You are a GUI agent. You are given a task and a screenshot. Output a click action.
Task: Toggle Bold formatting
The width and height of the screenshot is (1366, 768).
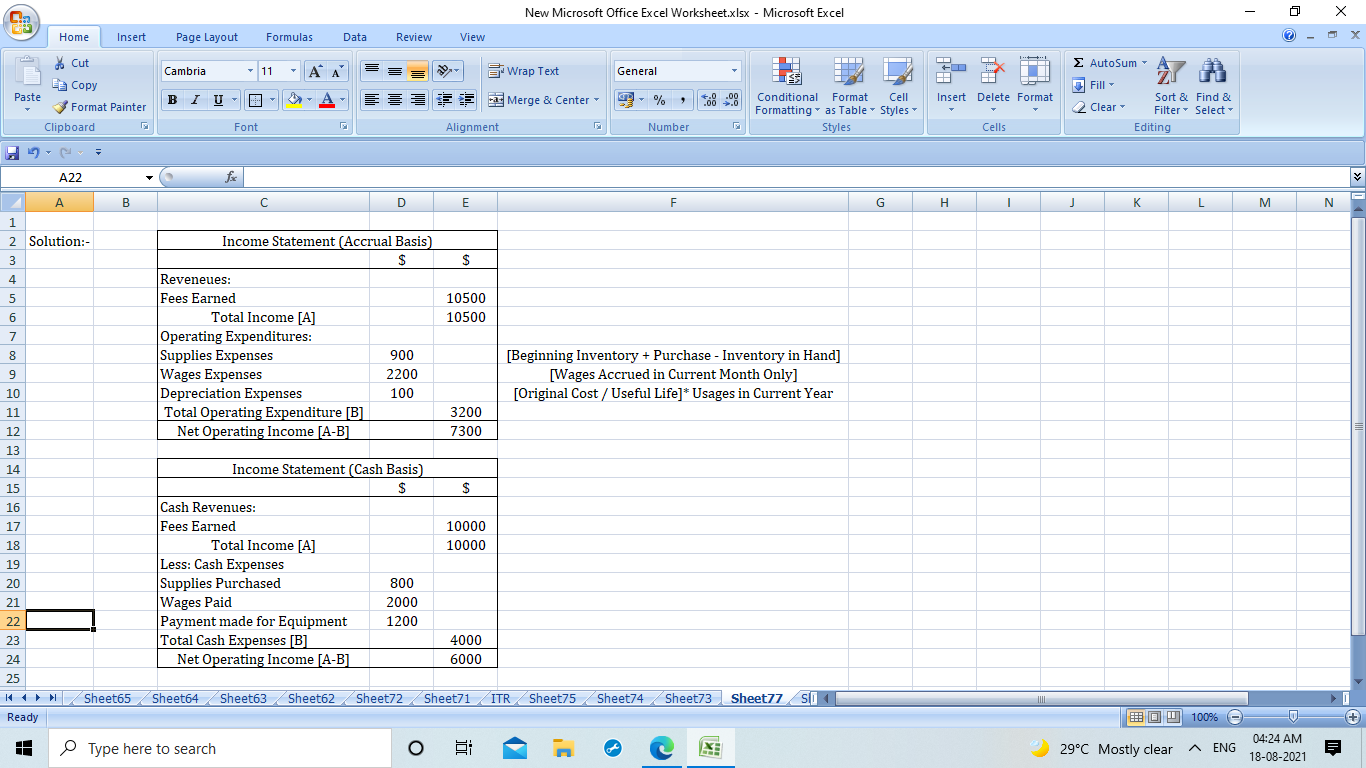point(173,100)
